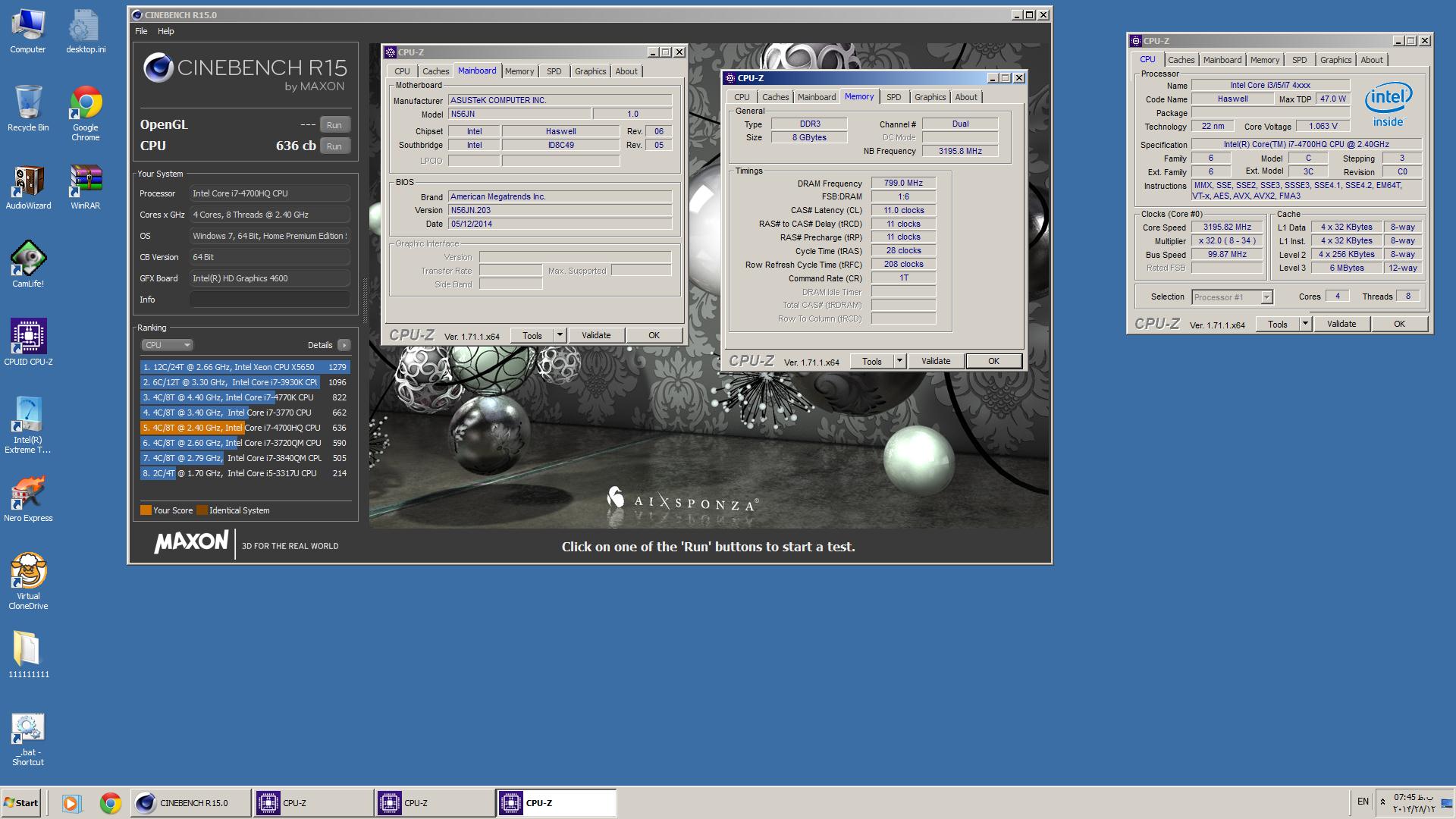
Task: Launch the Nero Express desktop shortcut
Action: [x=28, y=499]
